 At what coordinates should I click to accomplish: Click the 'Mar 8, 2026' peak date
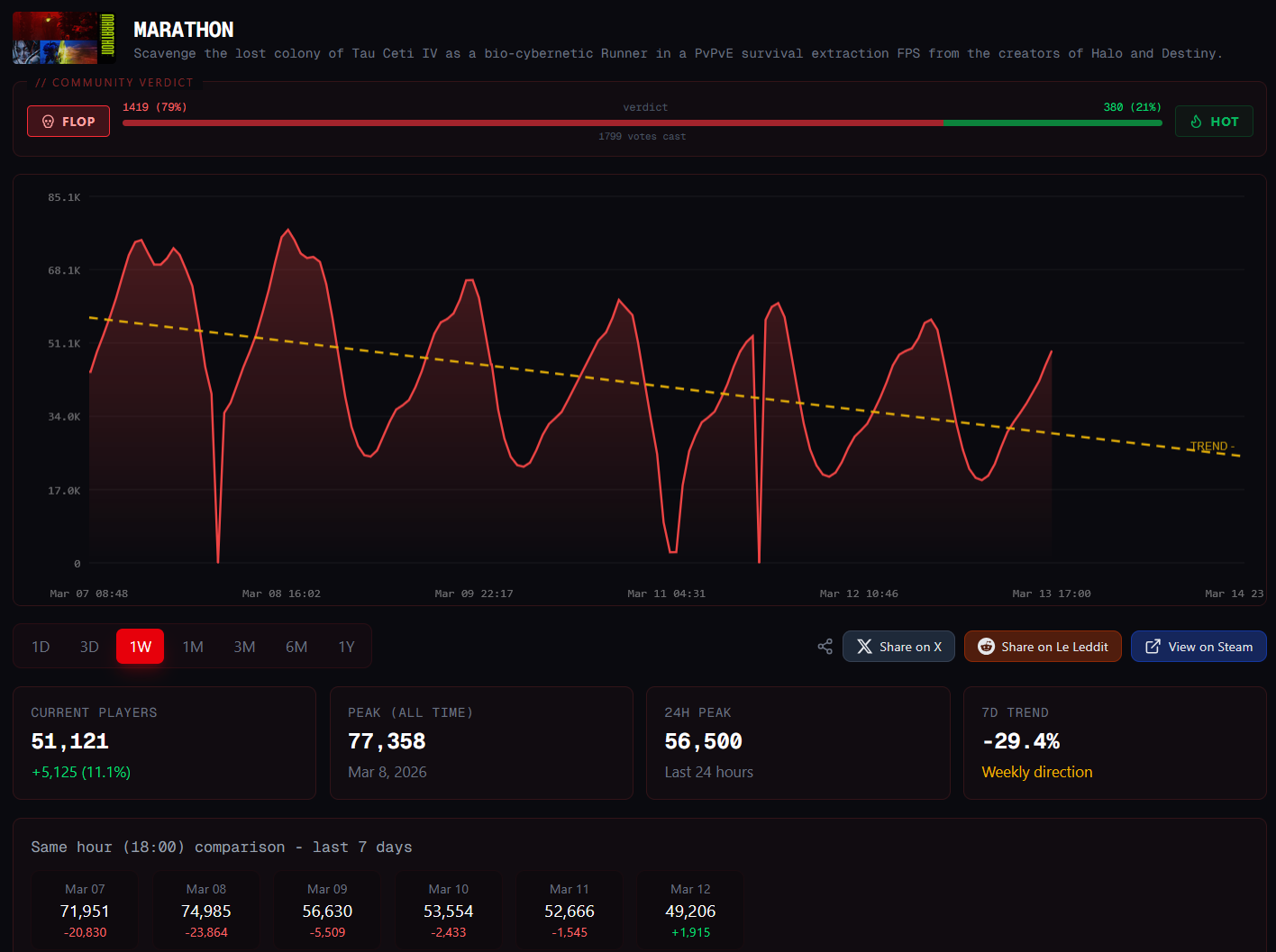tap(387, 772)
